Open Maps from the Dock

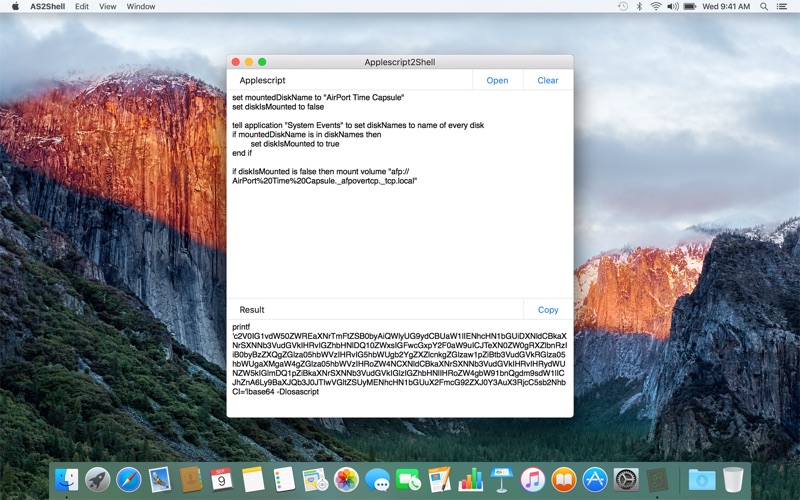(x=315, y=480)
